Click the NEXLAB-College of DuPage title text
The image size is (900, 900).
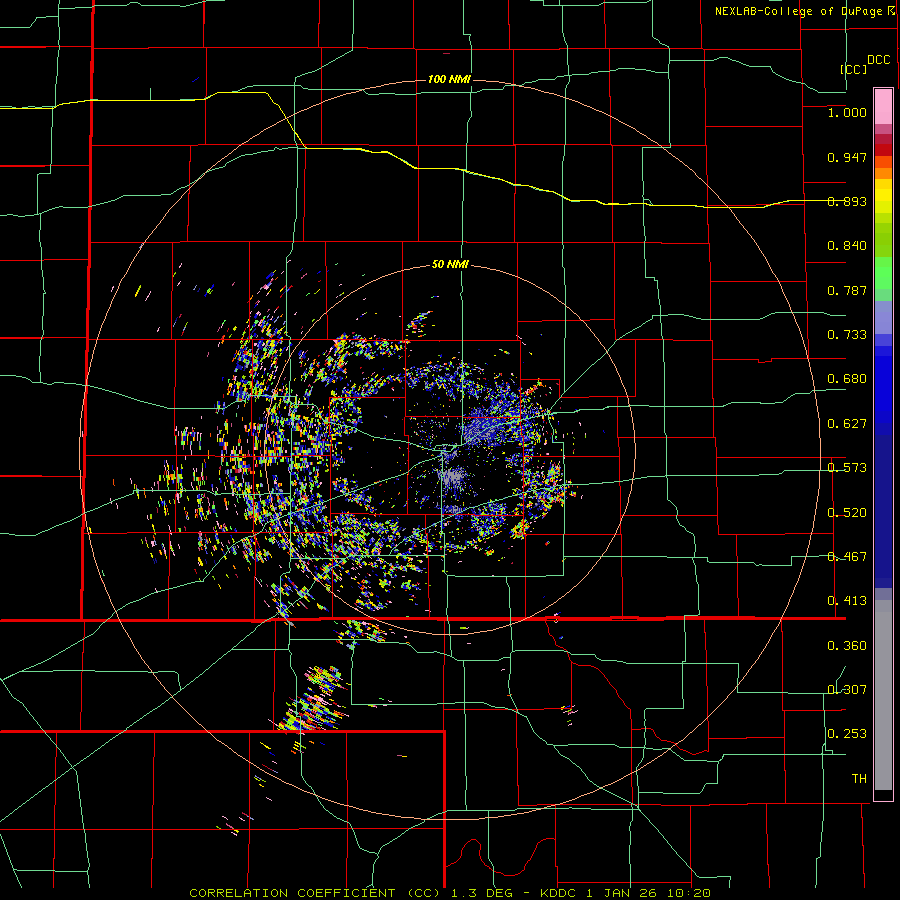click(801, 11)
